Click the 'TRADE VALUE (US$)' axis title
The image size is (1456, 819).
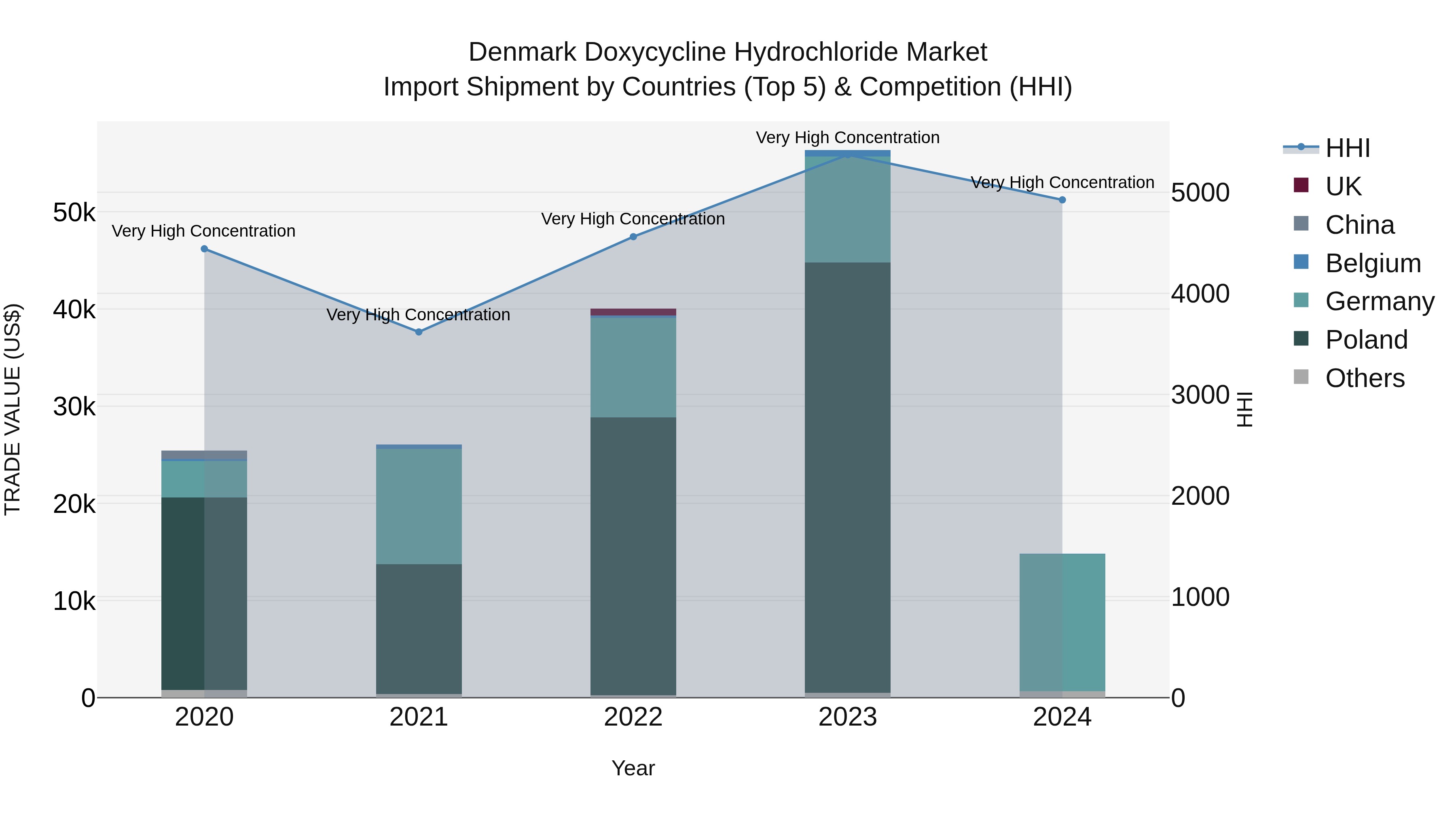[x=13, y=409]
